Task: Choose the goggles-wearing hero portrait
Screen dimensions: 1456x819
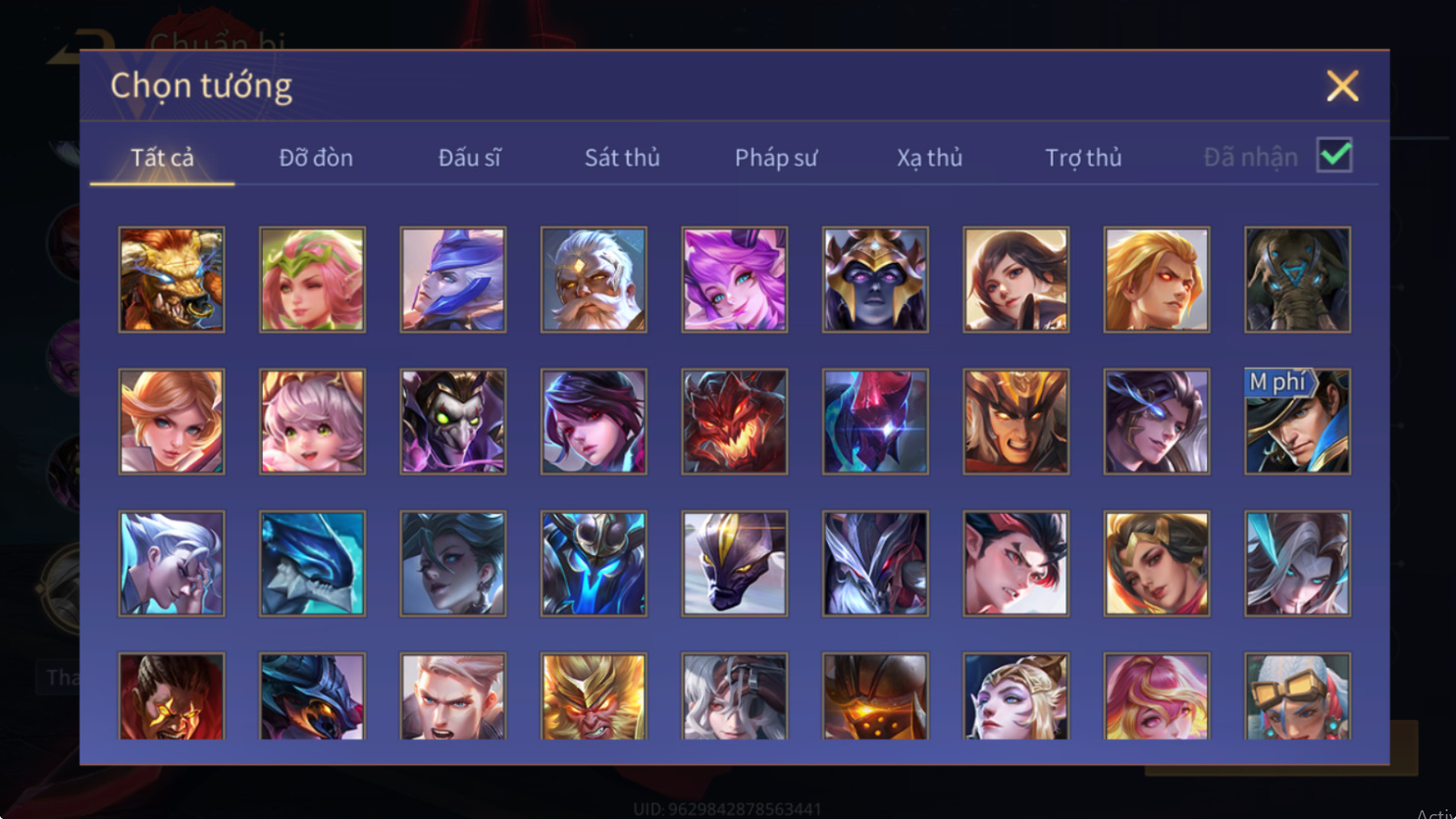Action: point(1297,696)
